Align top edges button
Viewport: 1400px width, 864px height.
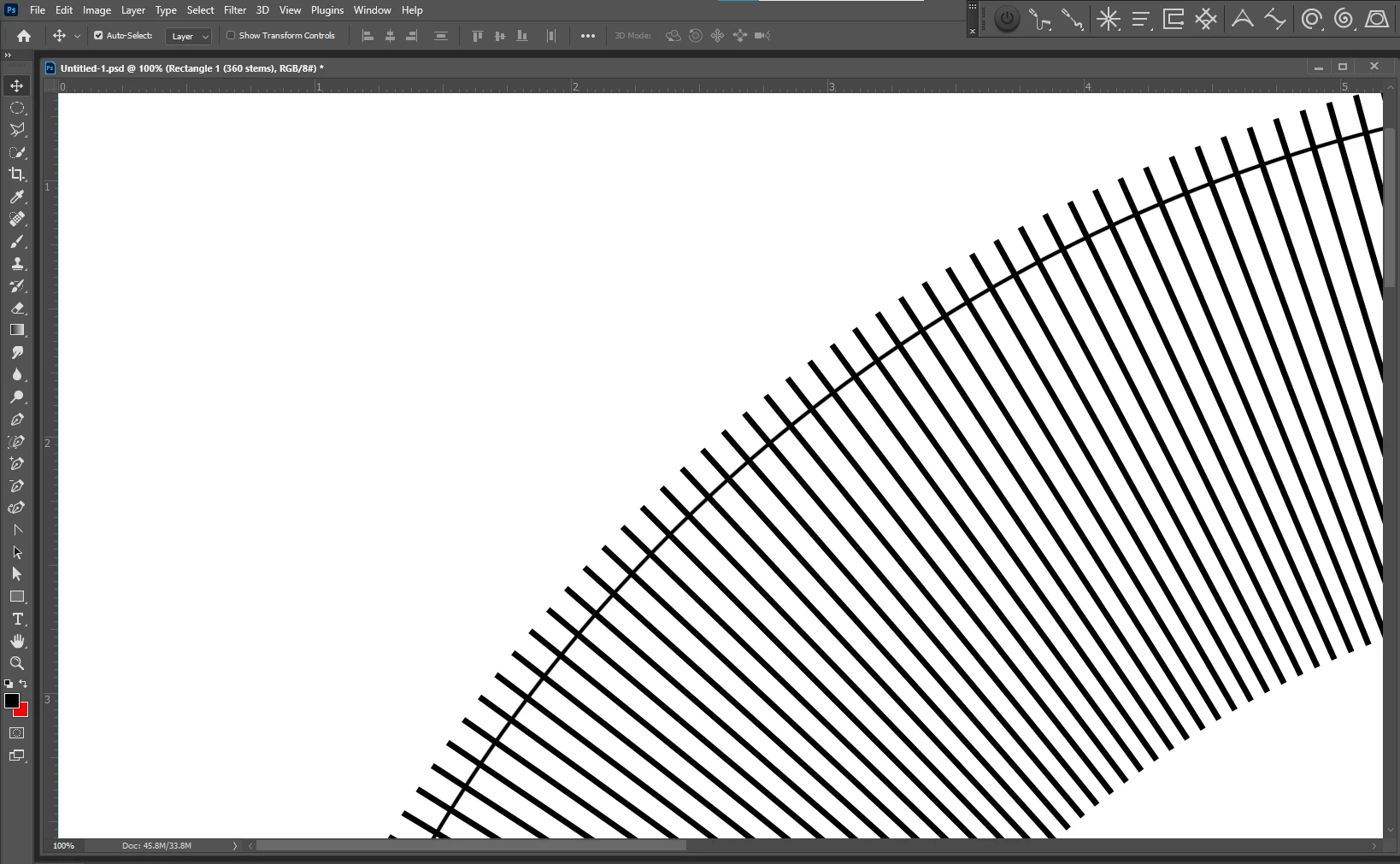click(478, 36)
